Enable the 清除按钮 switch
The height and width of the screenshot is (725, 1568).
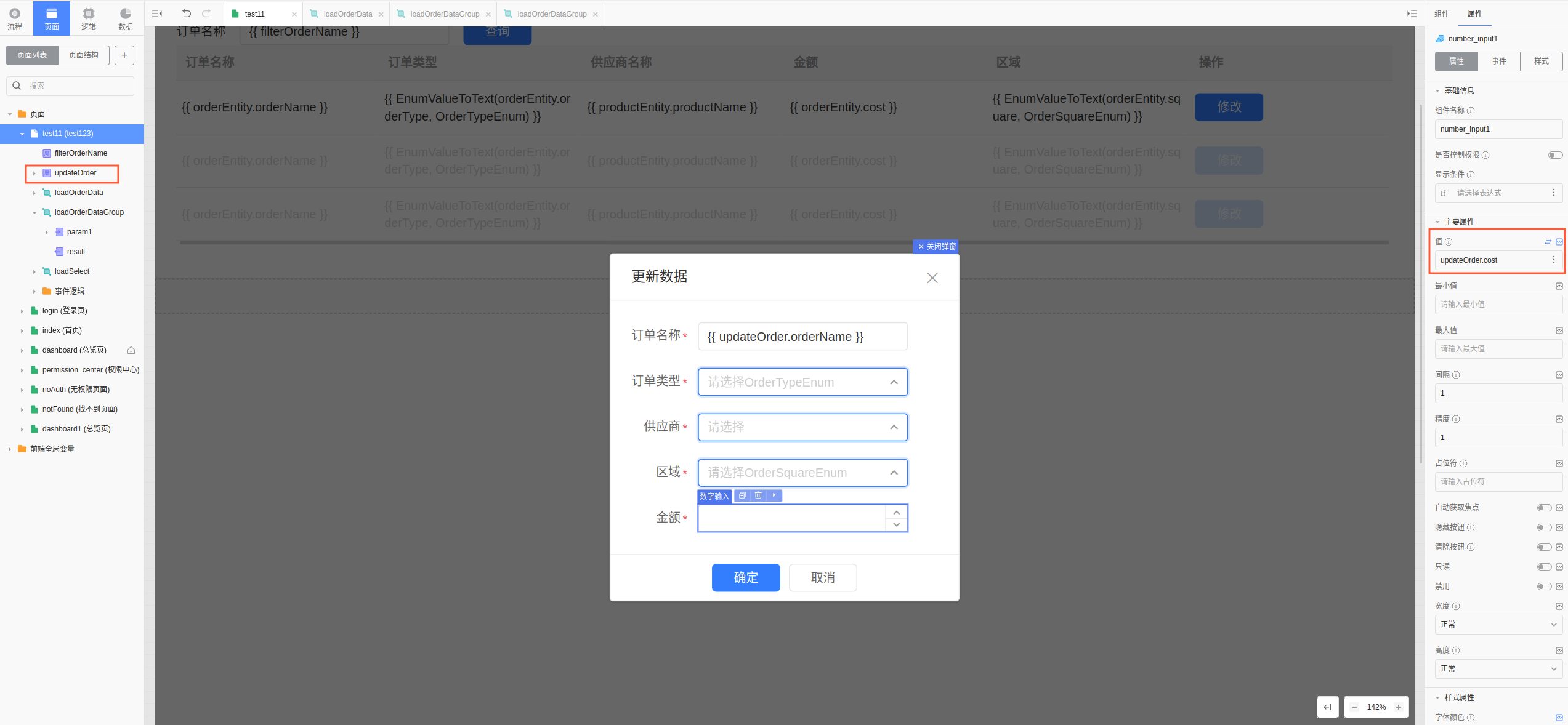[x=1544, y=547]
